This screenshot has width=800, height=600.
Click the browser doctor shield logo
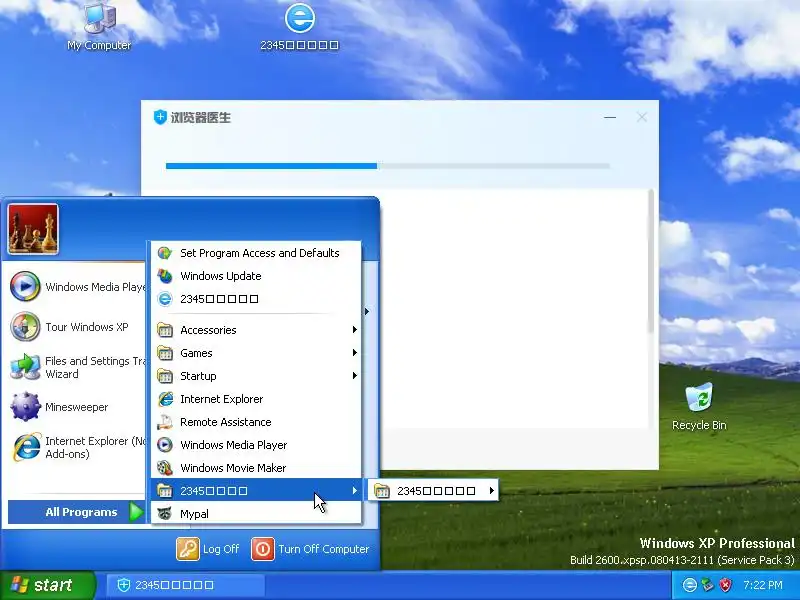point(160,117)
